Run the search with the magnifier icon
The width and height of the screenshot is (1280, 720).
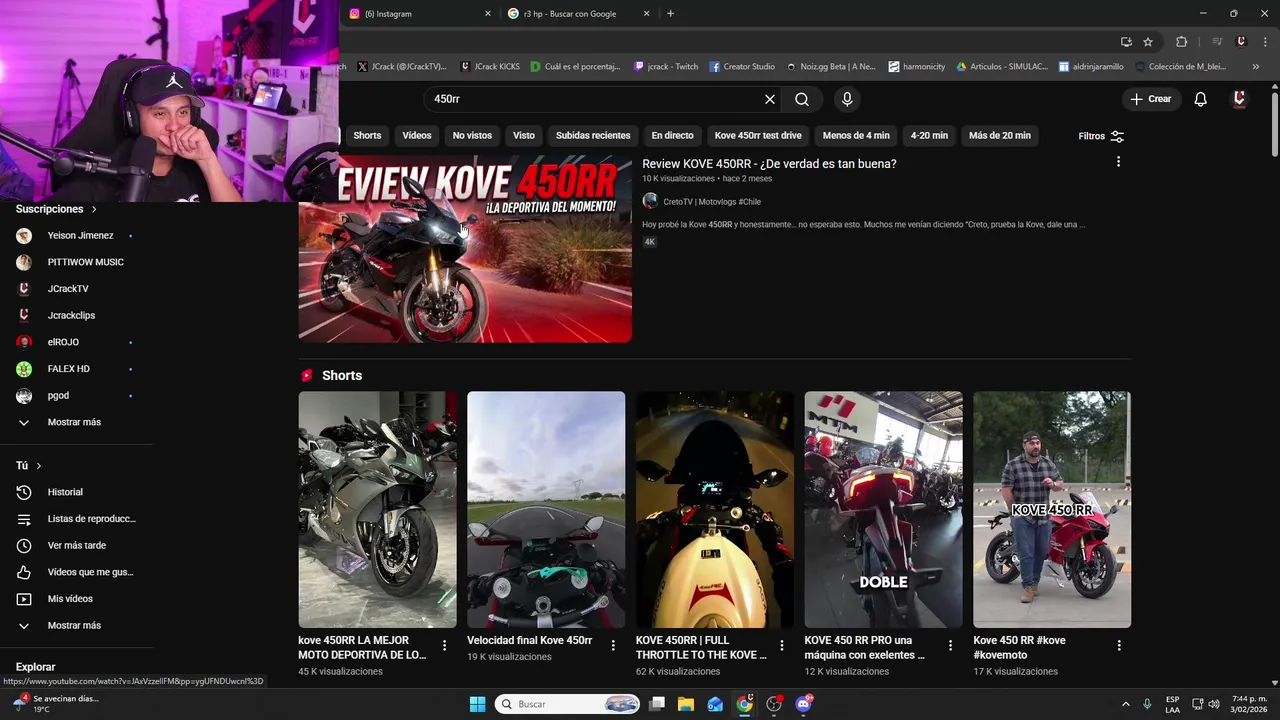802,99
